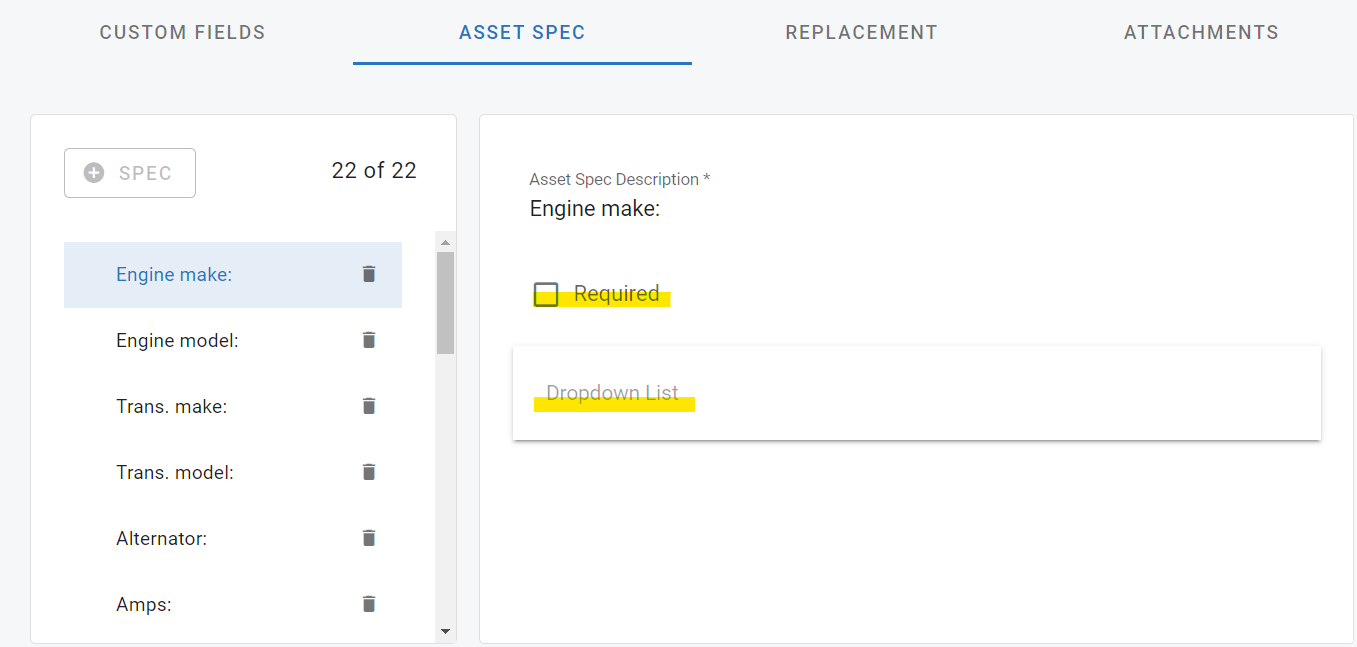1357x647 pixels.
Task: Delete the Engine make spec
Action: tap(369, 274)
